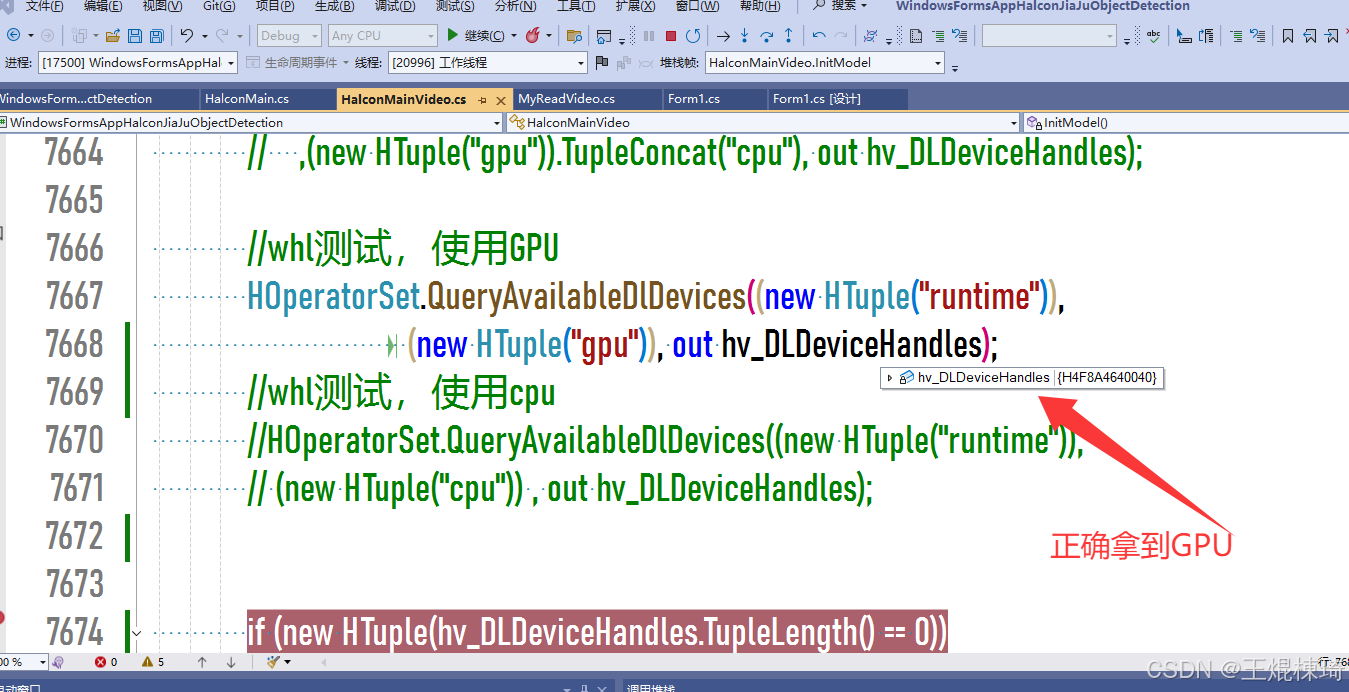Click the thread flag icon on debug toolbar
This screenshot has width=1349, height=692.
[x=601, y=62]
